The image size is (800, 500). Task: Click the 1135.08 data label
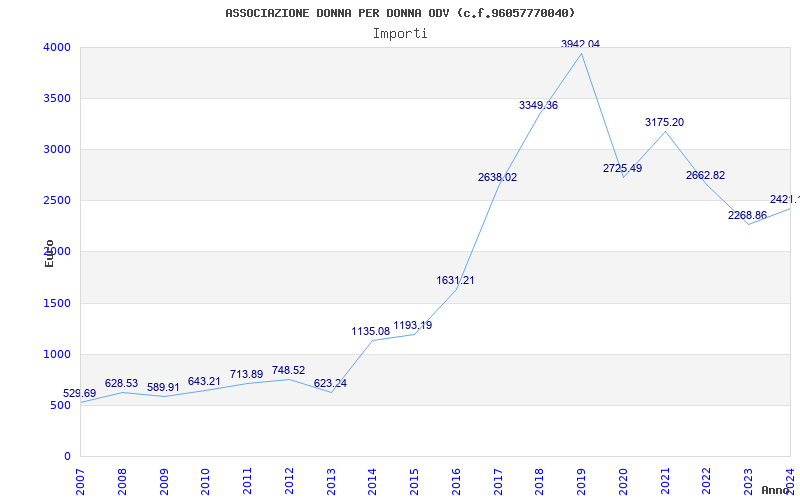[x=371, y=331]
